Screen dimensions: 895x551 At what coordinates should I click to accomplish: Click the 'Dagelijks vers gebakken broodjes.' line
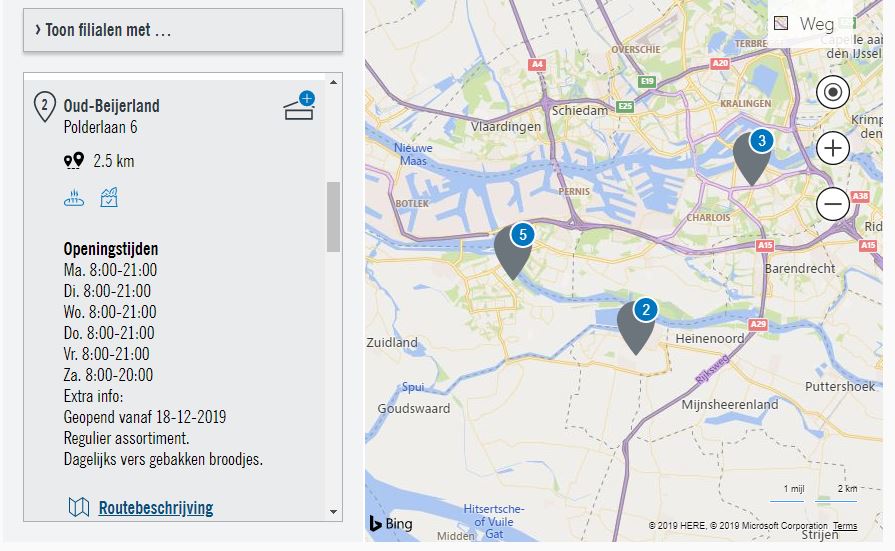pyautogui.click(x=163, y=459)
